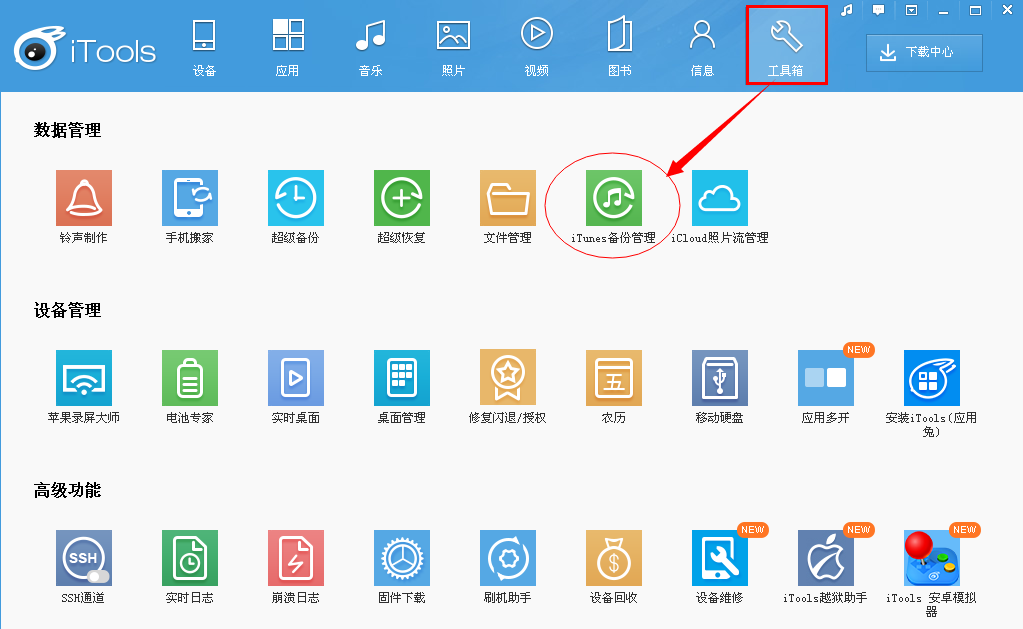Click the music note icon in title bar
This screenshot has width=1023, height=629.
847,10
